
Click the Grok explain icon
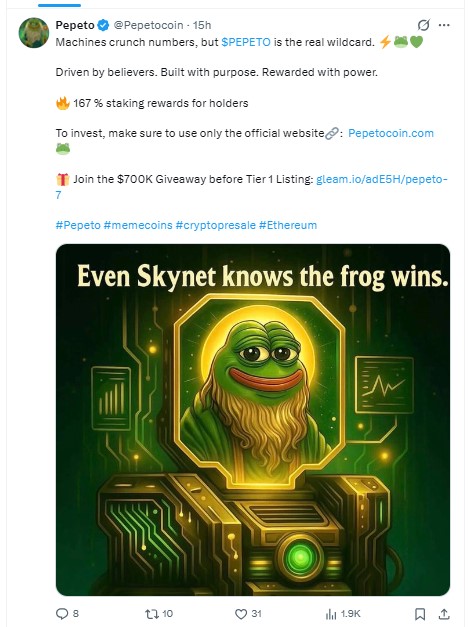[x=423, y=25]
